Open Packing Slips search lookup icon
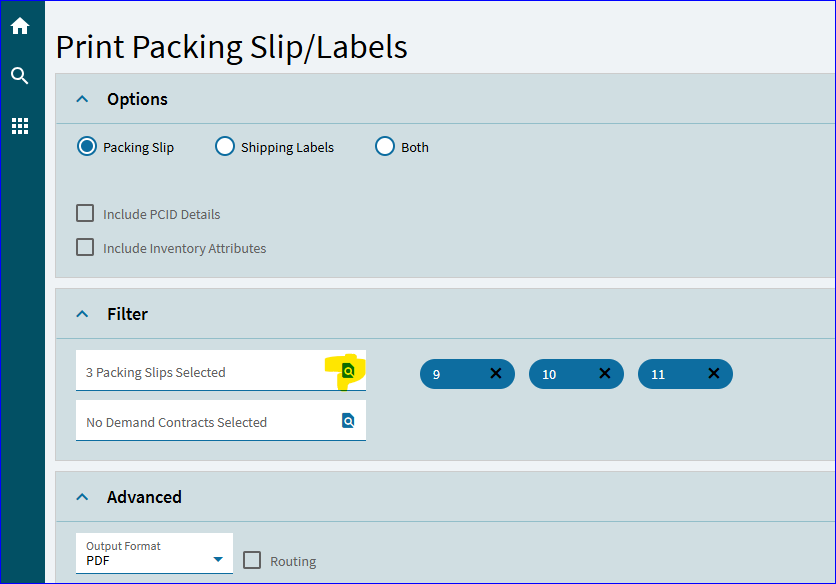The image size is (836, 584). pos(348,371)
